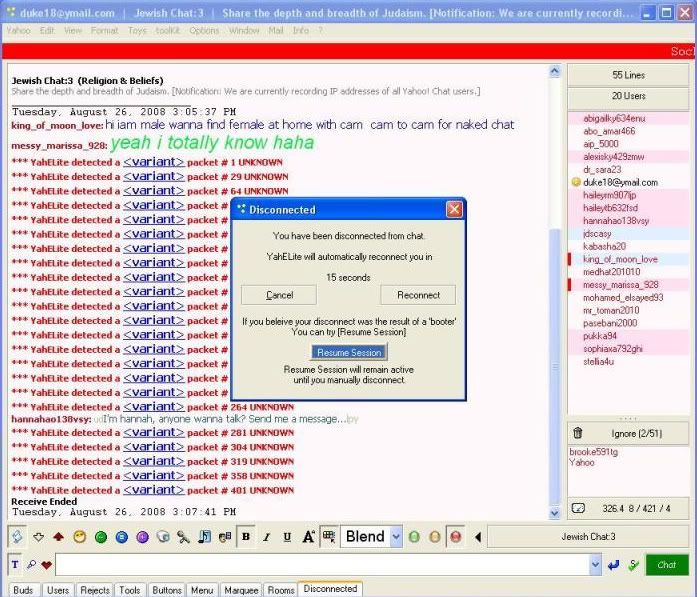Screen dimensions: 697x597
Task: Click the dark red up-arrow toolbar icon
Action: coord(59,537)
